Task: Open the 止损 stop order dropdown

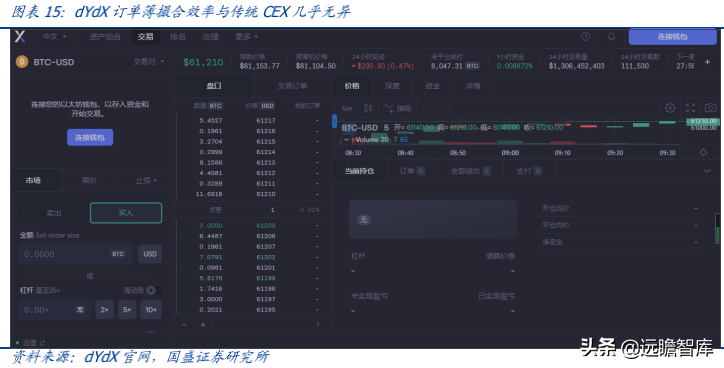Action: [x=146, y=181]
